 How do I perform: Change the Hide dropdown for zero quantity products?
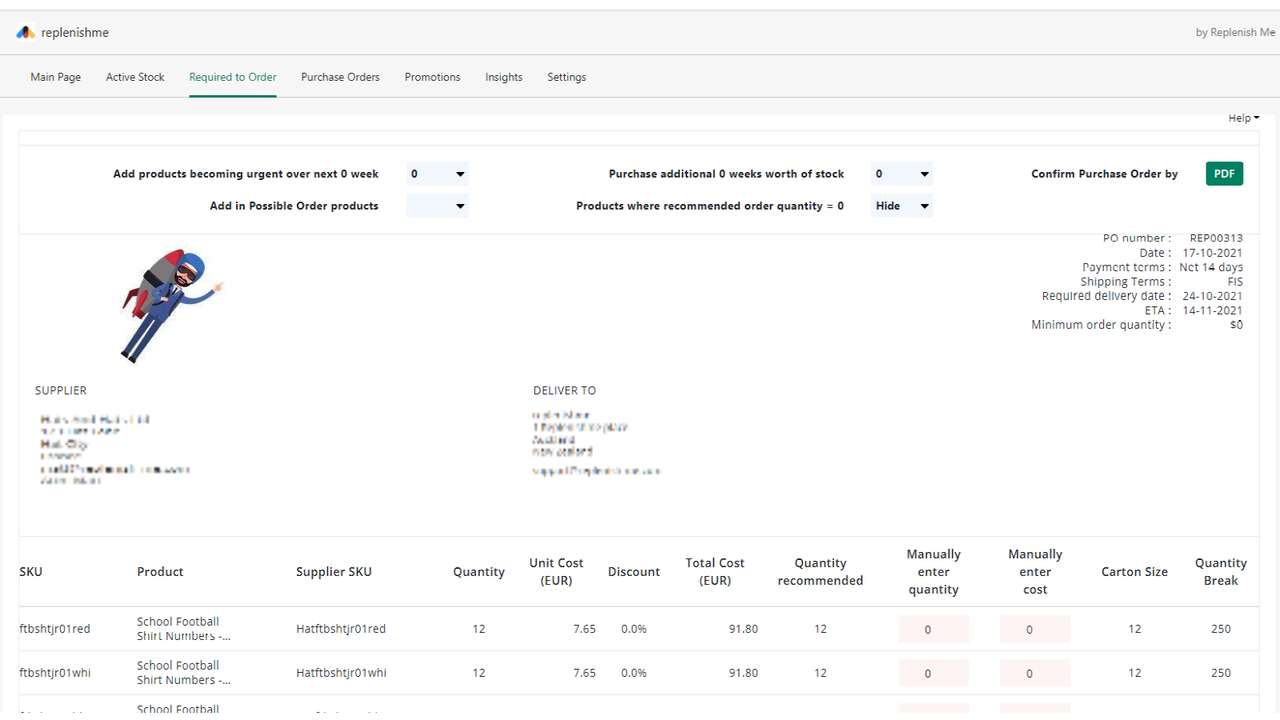pyautogui.click(x=902, y=206)
